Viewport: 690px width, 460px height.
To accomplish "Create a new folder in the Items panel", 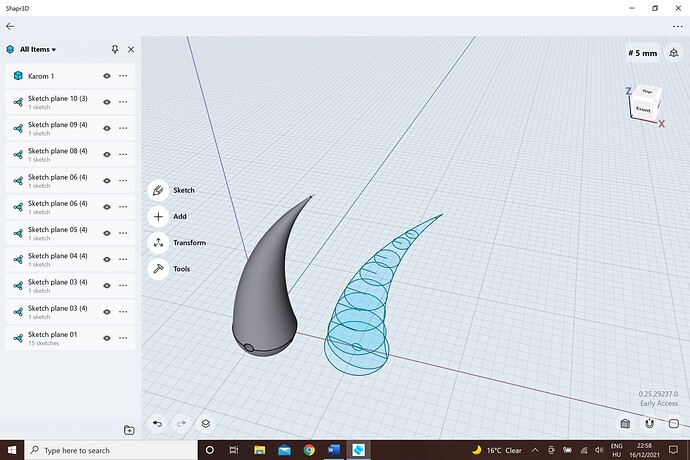I will [129, 430].
